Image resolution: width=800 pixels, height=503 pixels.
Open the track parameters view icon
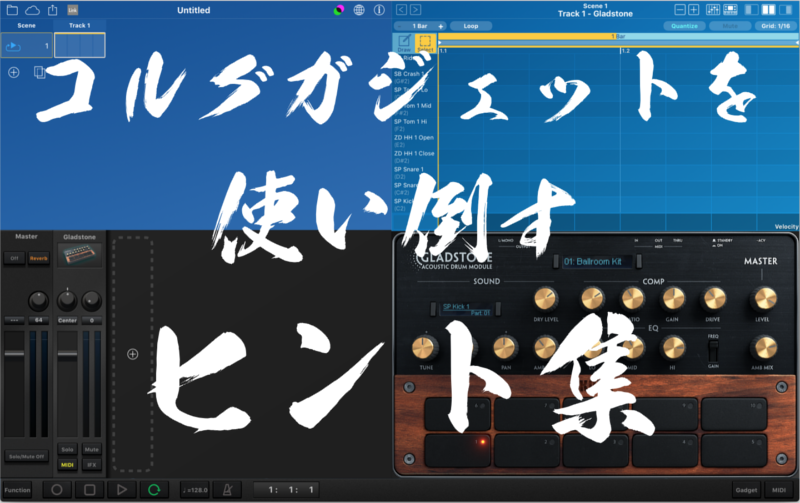[730, 10]
